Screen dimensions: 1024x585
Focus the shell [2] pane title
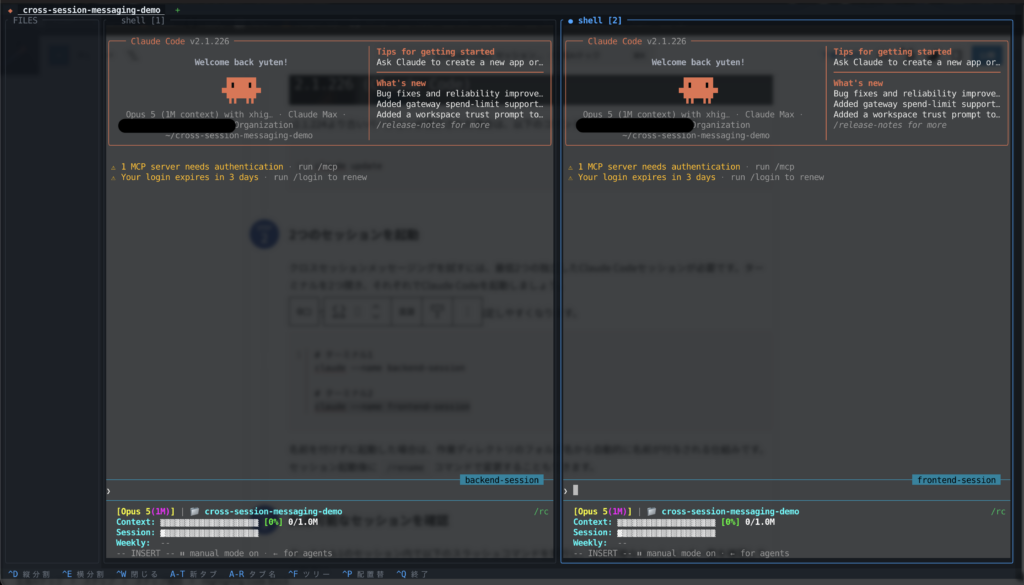point(600,20)
